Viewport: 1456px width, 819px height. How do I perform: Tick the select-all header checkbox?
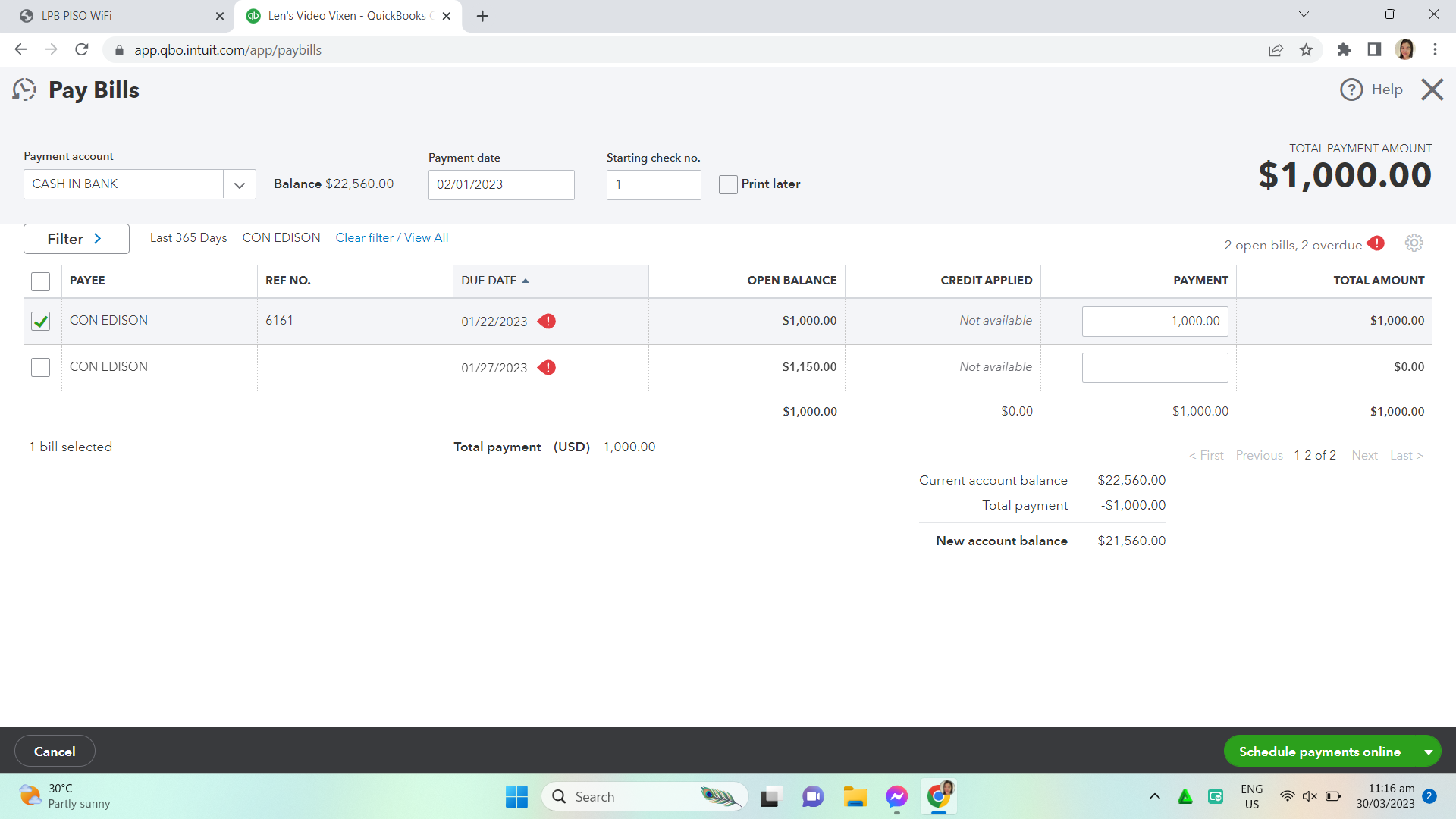41,281
